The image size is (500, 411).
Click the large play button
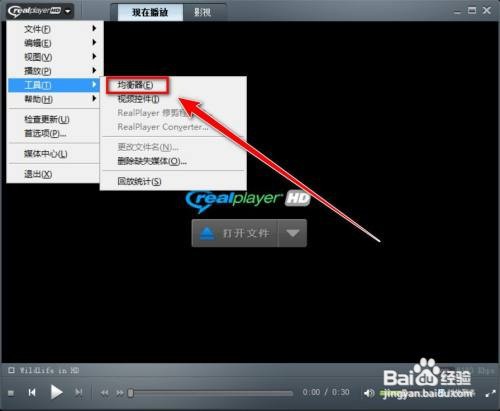pos(56,392)
